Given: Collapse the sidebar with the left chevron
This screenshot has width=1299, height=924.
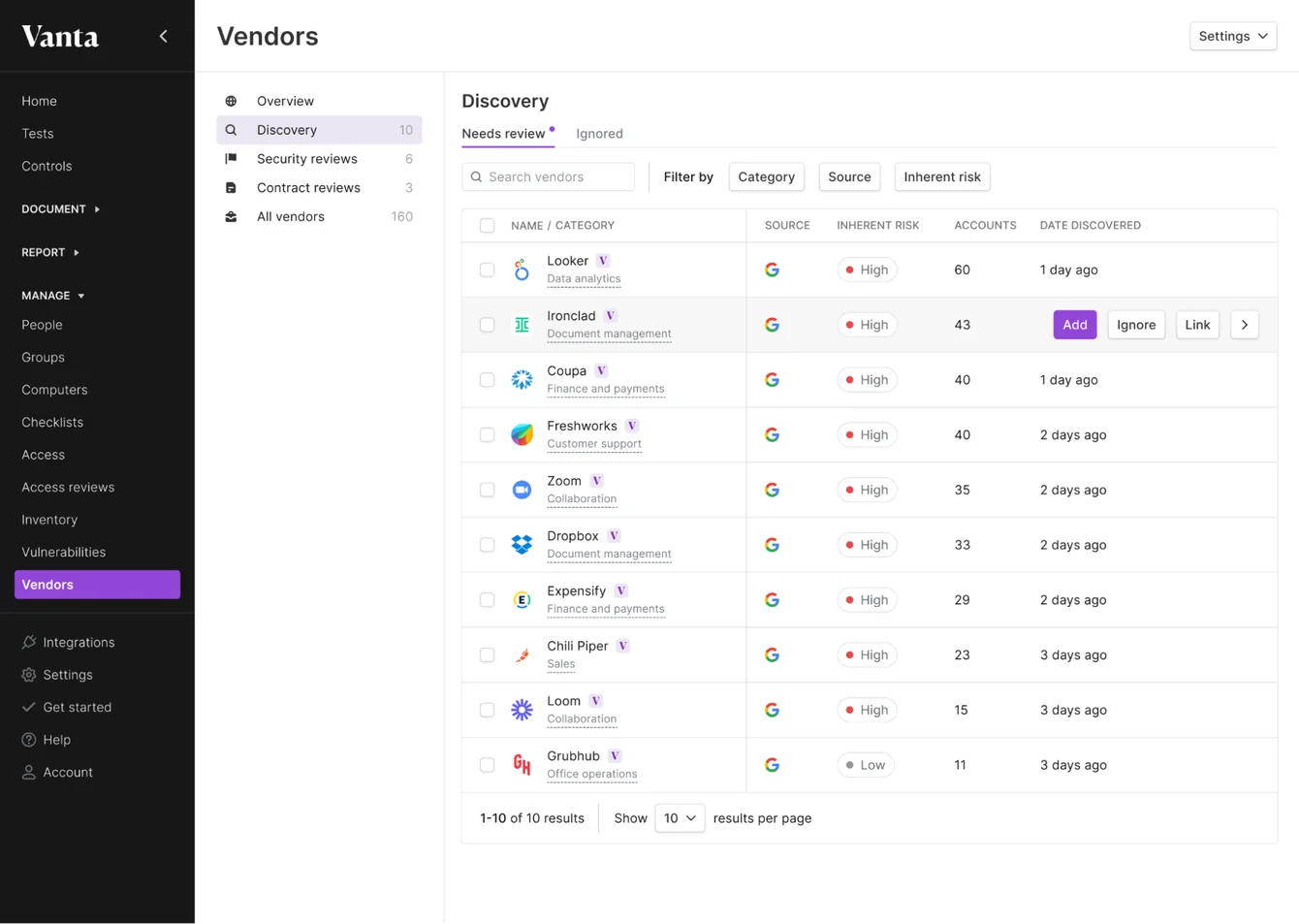Looking at the screenshot, I should coord(163,37).
